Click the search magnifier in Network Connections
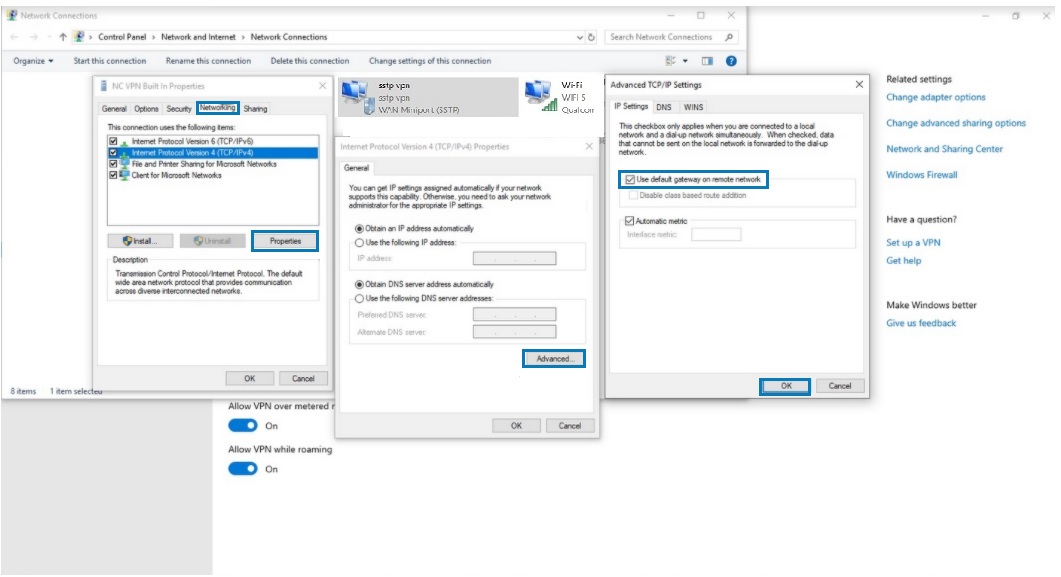 pos(729,37)
